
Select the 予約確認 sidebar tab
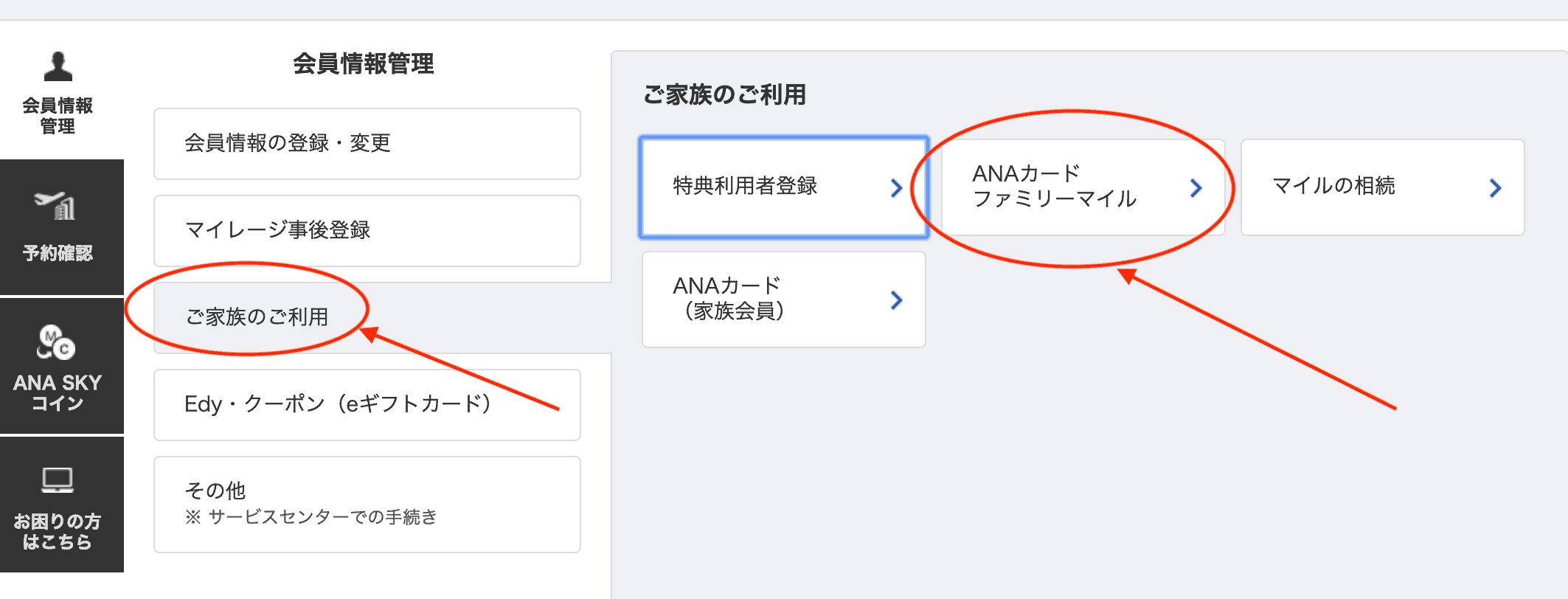59,252
